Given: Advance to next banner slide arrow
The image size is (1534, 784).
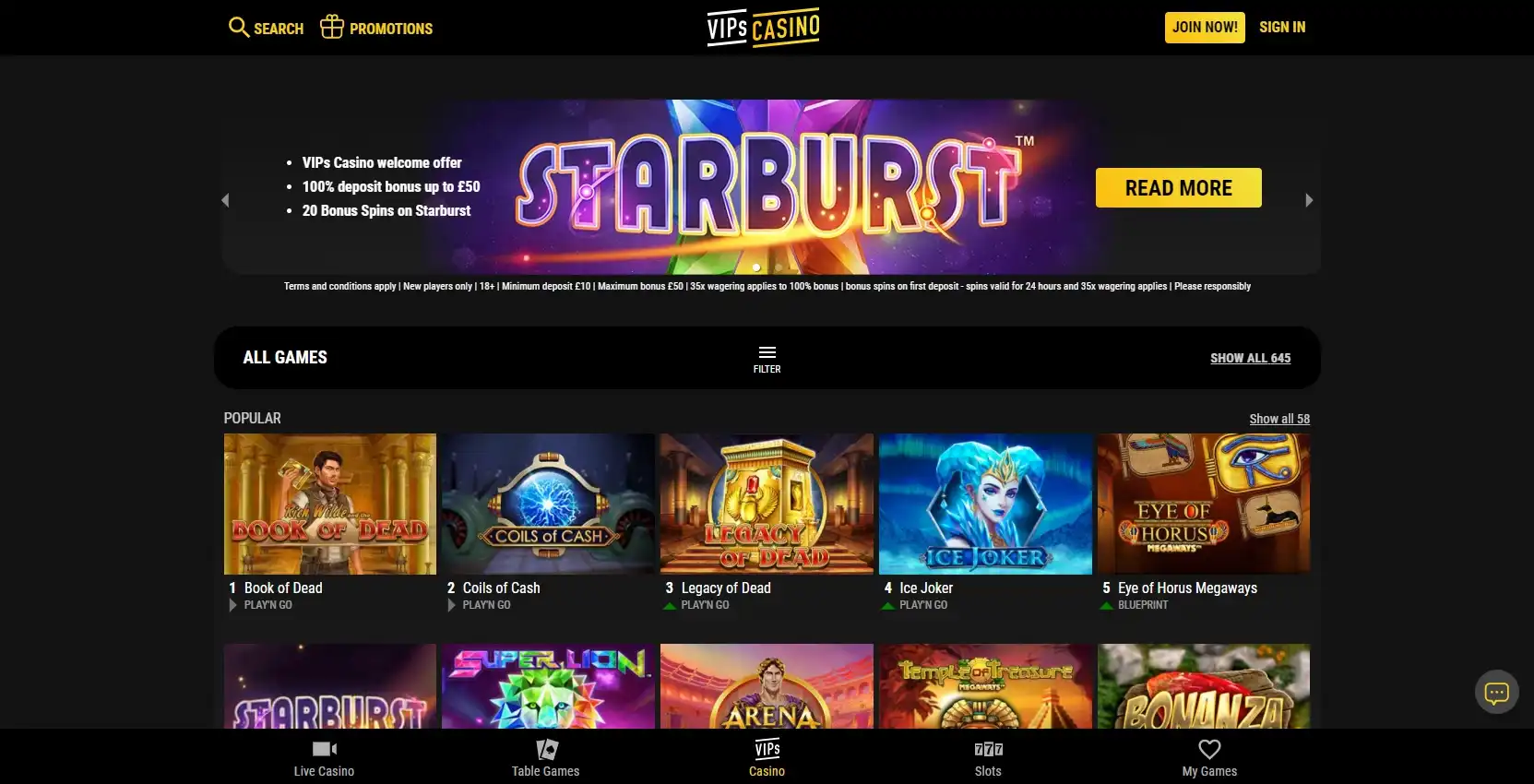Looking at the screenshot, I should [1308, 200].
